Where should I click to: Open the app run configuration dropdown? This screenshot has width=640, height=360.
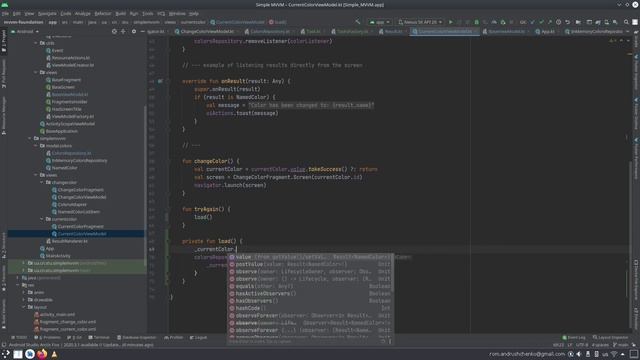coord(380,22)
